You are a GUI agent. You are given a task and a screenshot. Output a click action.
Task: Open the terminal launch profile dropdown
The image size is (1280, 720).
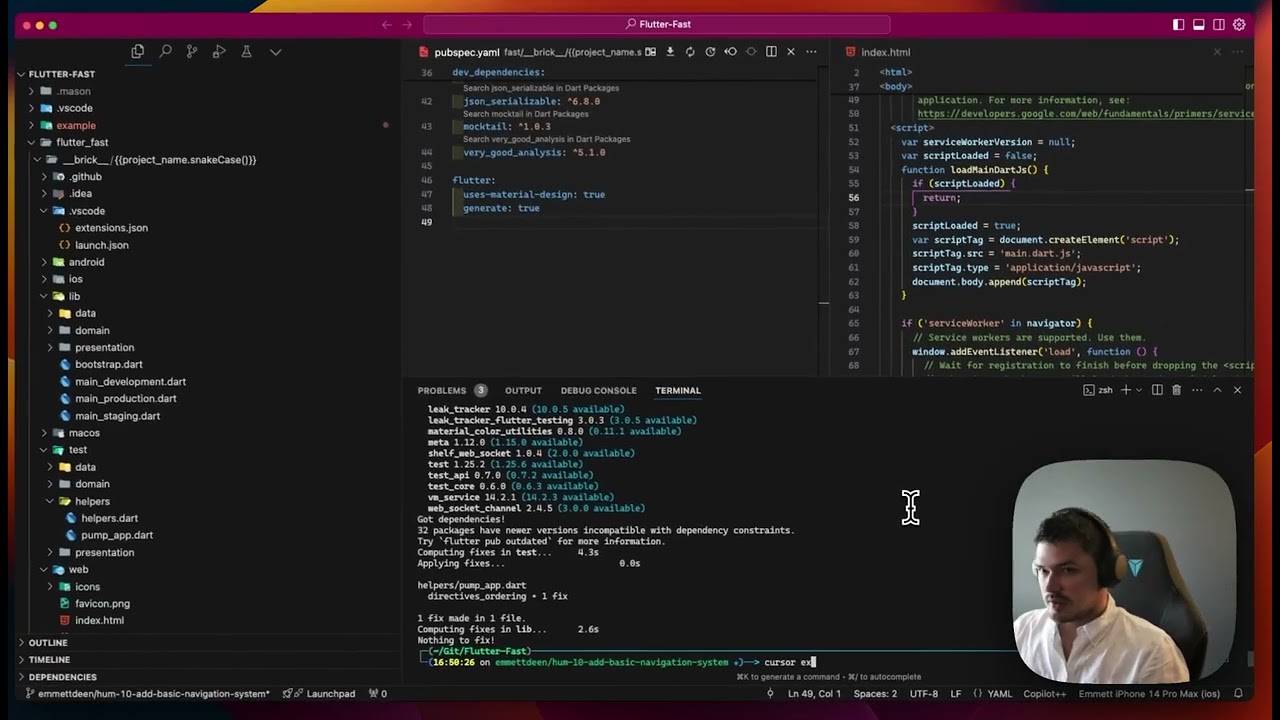tap(1138, 390)
